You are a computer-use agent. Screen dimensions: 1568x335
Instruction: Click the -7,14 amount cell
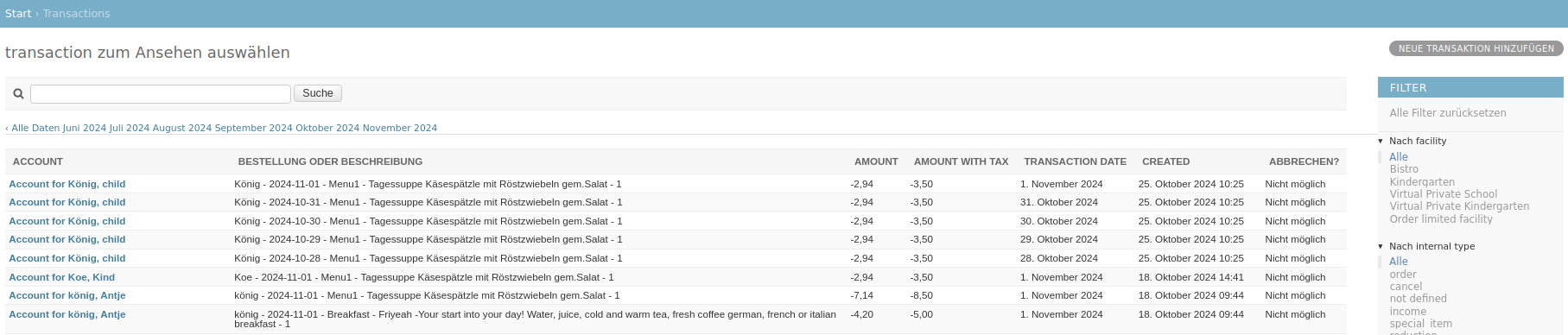(862, 295)
